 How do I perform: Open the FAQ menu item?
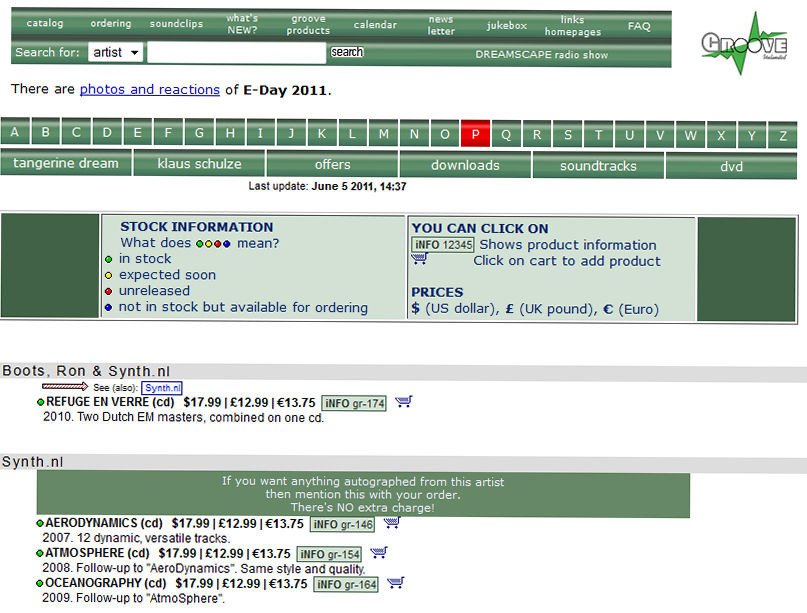[639, 26]
